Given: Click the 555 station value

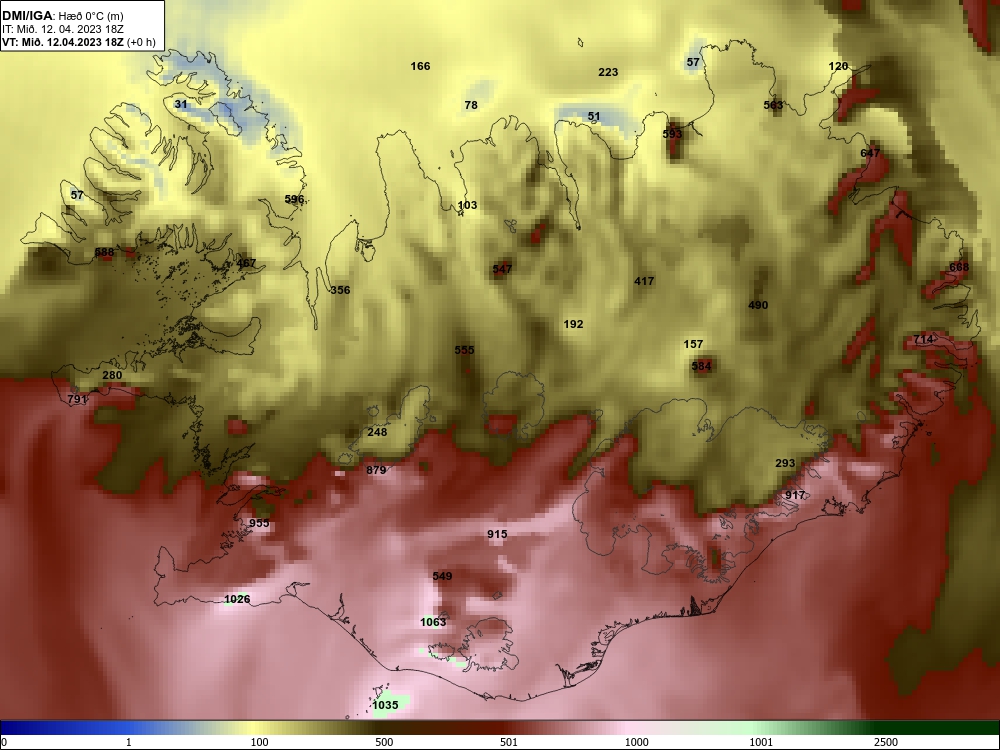Looking at the screenshot, I should tap(464, 350).
